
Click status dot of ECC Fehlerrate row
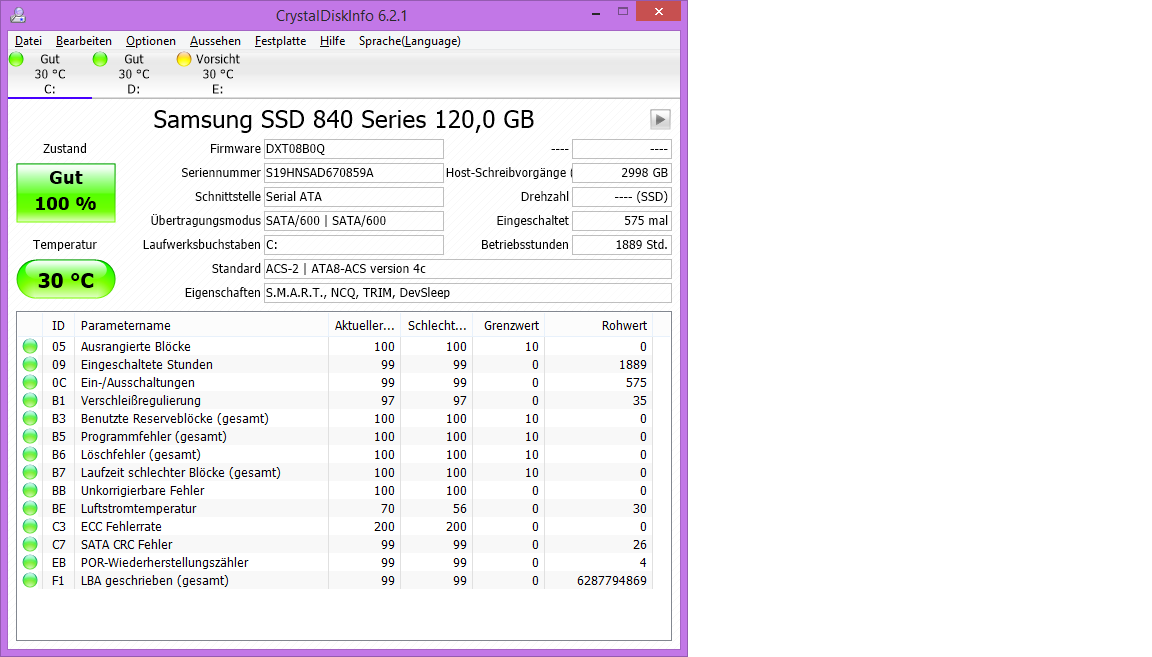29,526
